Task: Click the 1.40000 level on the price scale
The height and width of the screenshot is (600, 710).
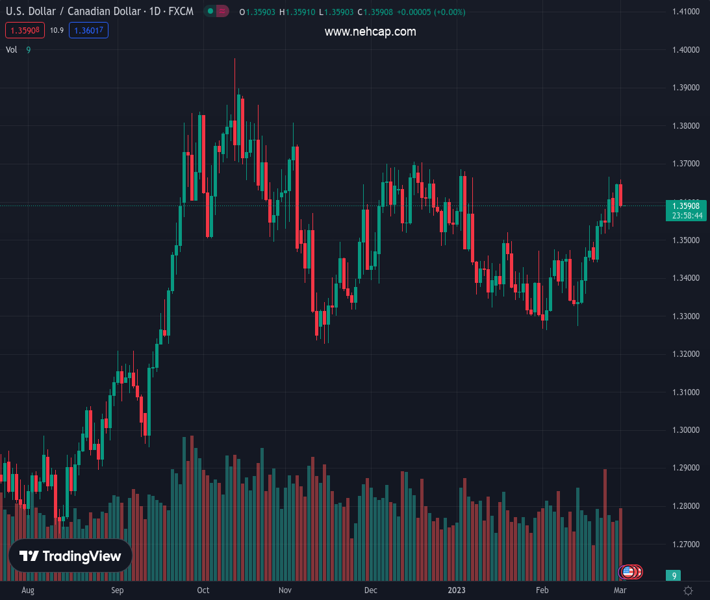Action: pos(685,50)
